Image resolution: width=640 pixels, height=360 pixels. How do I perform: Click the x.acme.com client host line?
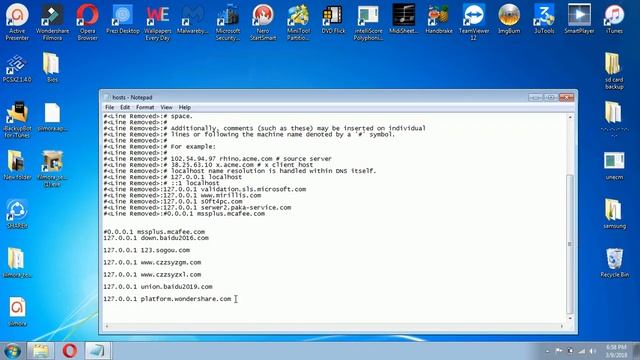point(208,164)
